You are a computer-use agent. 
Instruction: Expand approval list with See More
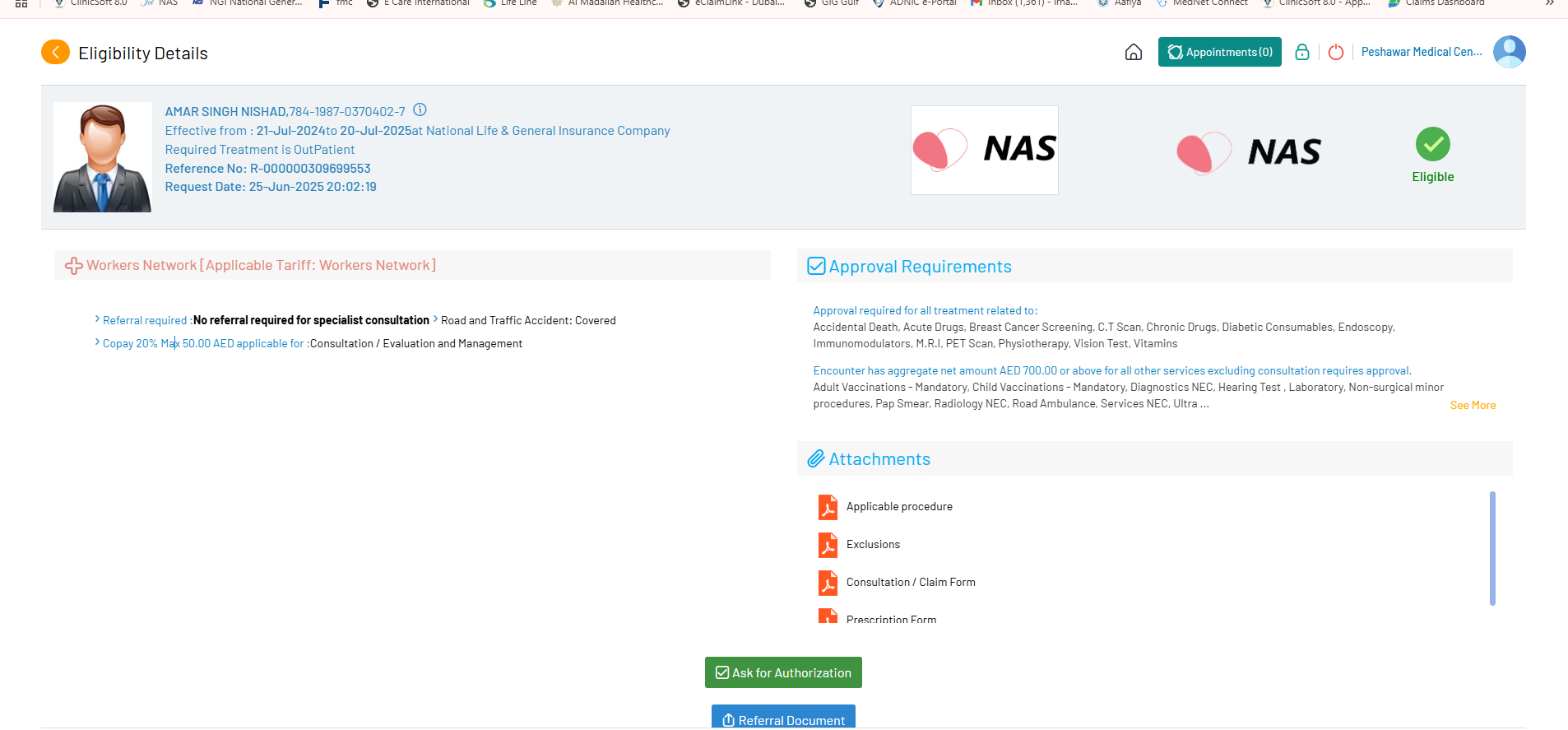(x=1473, y=405)
